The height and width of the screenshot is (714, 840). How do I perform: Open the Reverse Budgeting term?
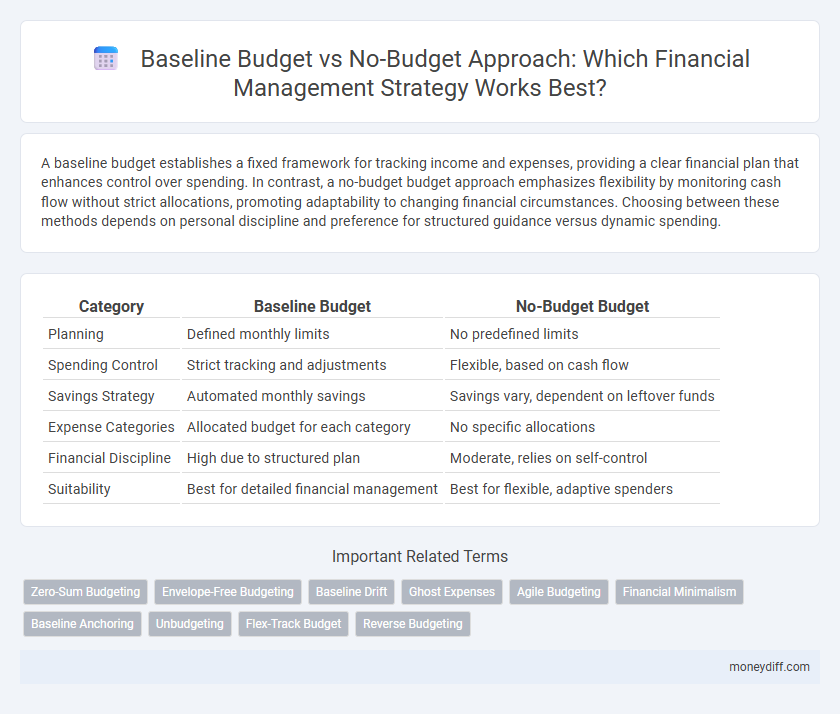(x=412, y=624)
